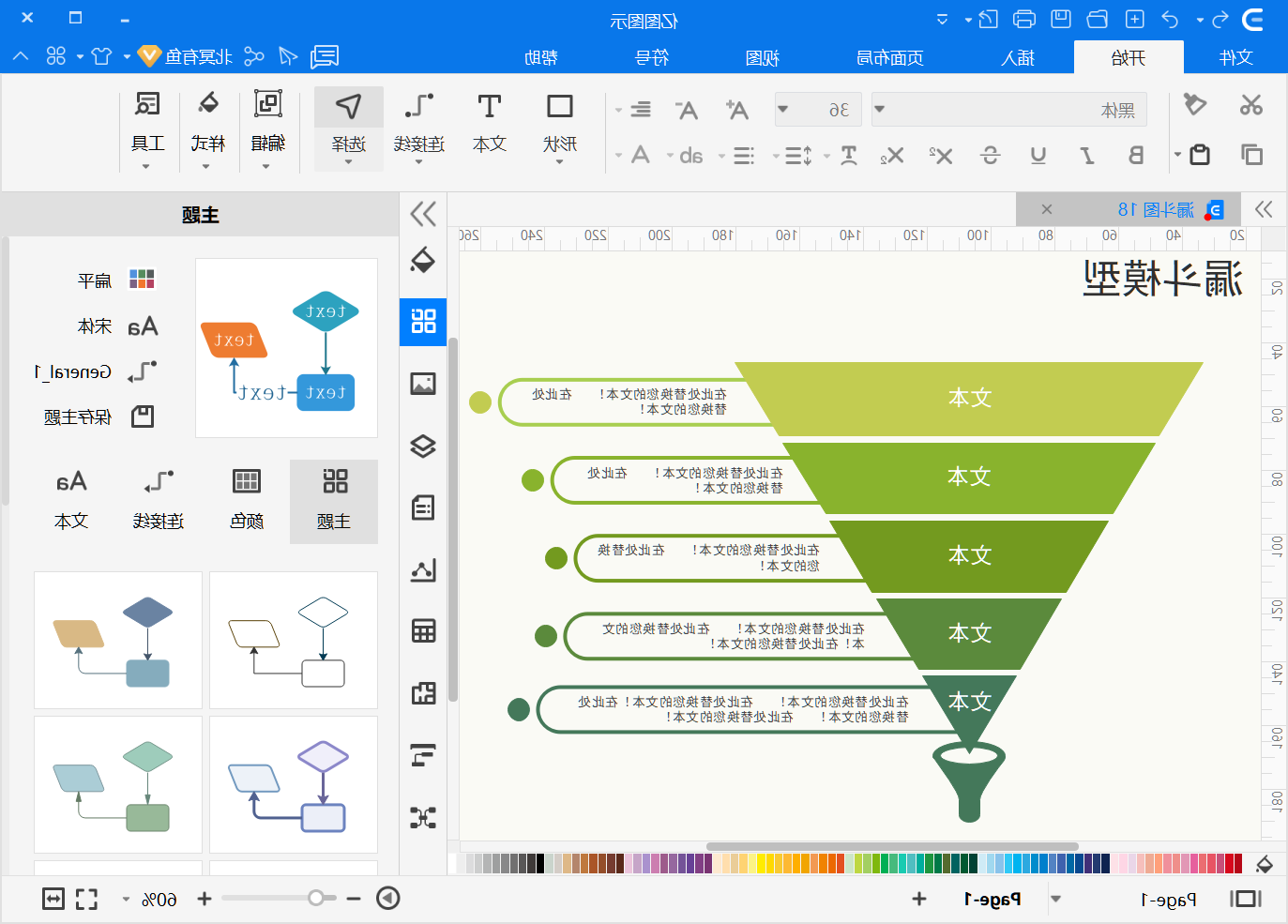
Task: Switch to the 视图 view tab
Action: [x=762, y=57]
